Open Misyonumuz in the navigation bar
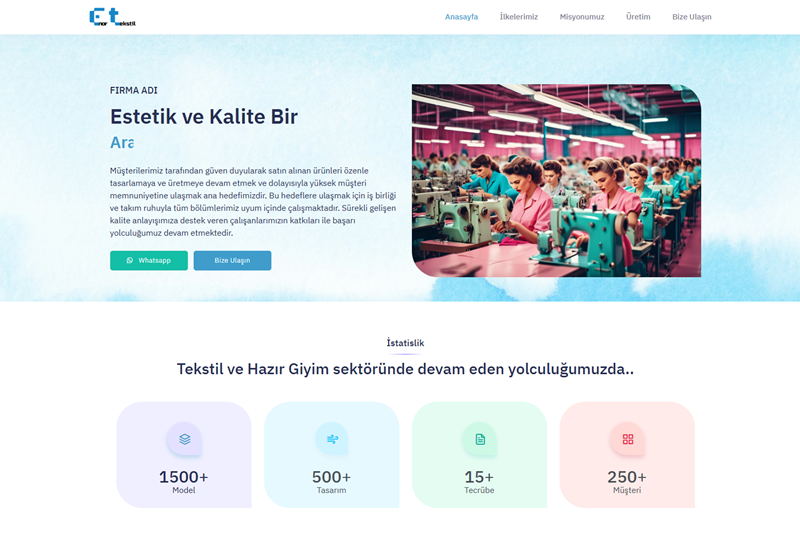The image size is (800, 542). coord(582,17)
